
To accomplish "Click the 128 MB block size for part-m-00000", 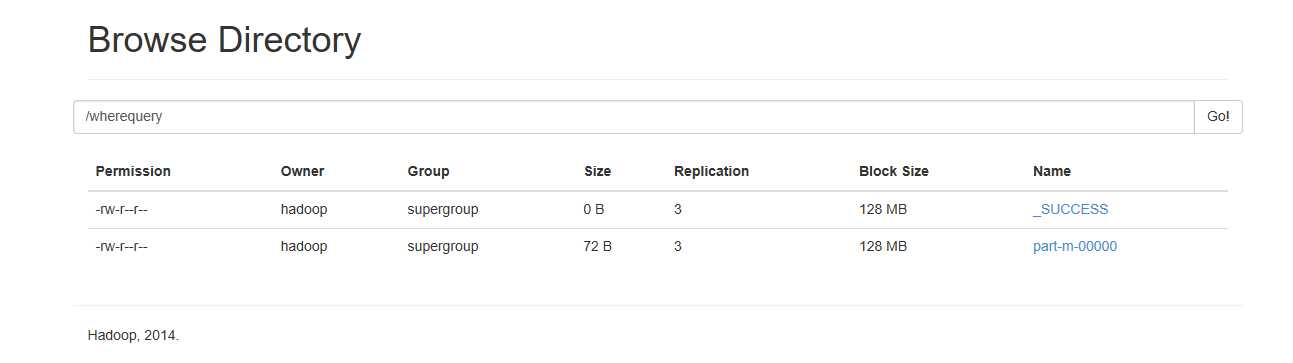I will click(883, 246).
